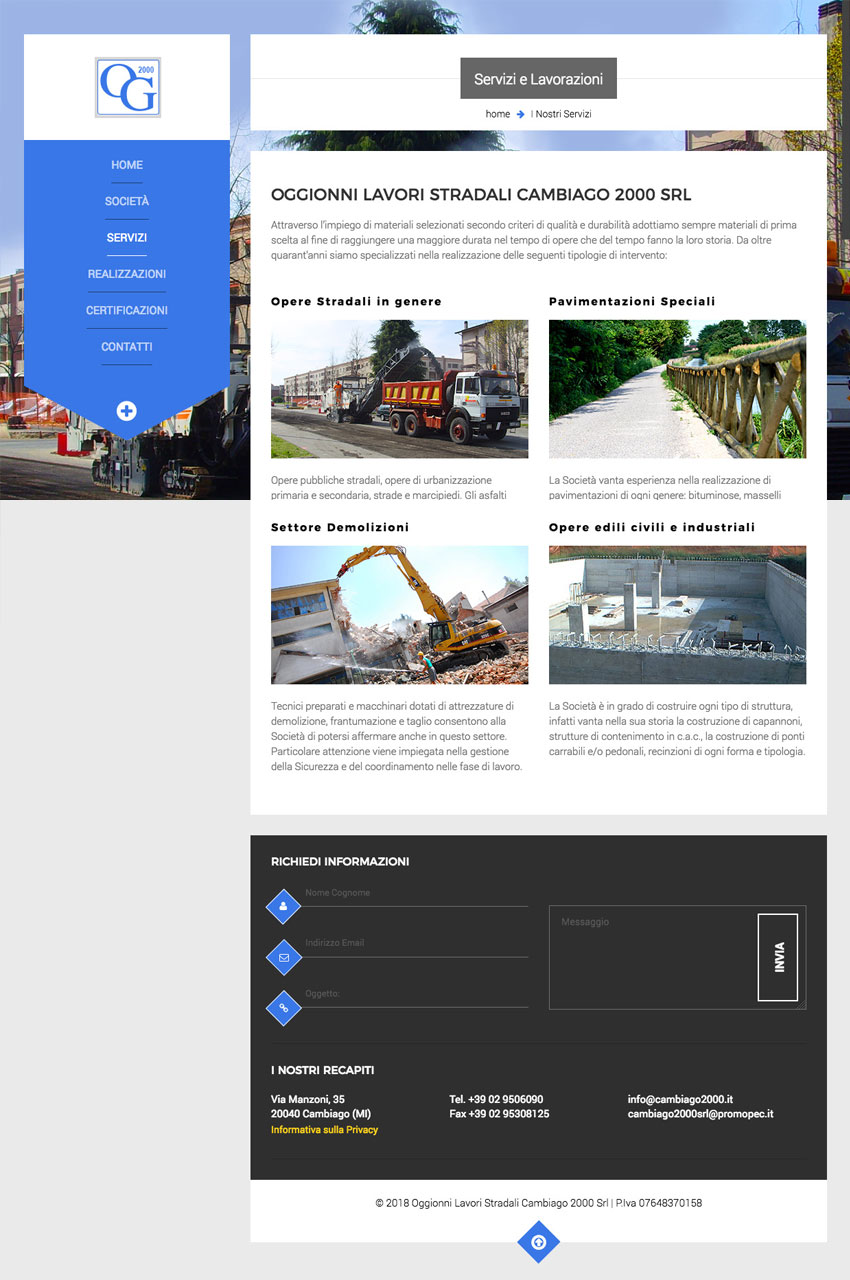
Task: Open the Opere Stradali truck image
Action: tap(399, 389)
